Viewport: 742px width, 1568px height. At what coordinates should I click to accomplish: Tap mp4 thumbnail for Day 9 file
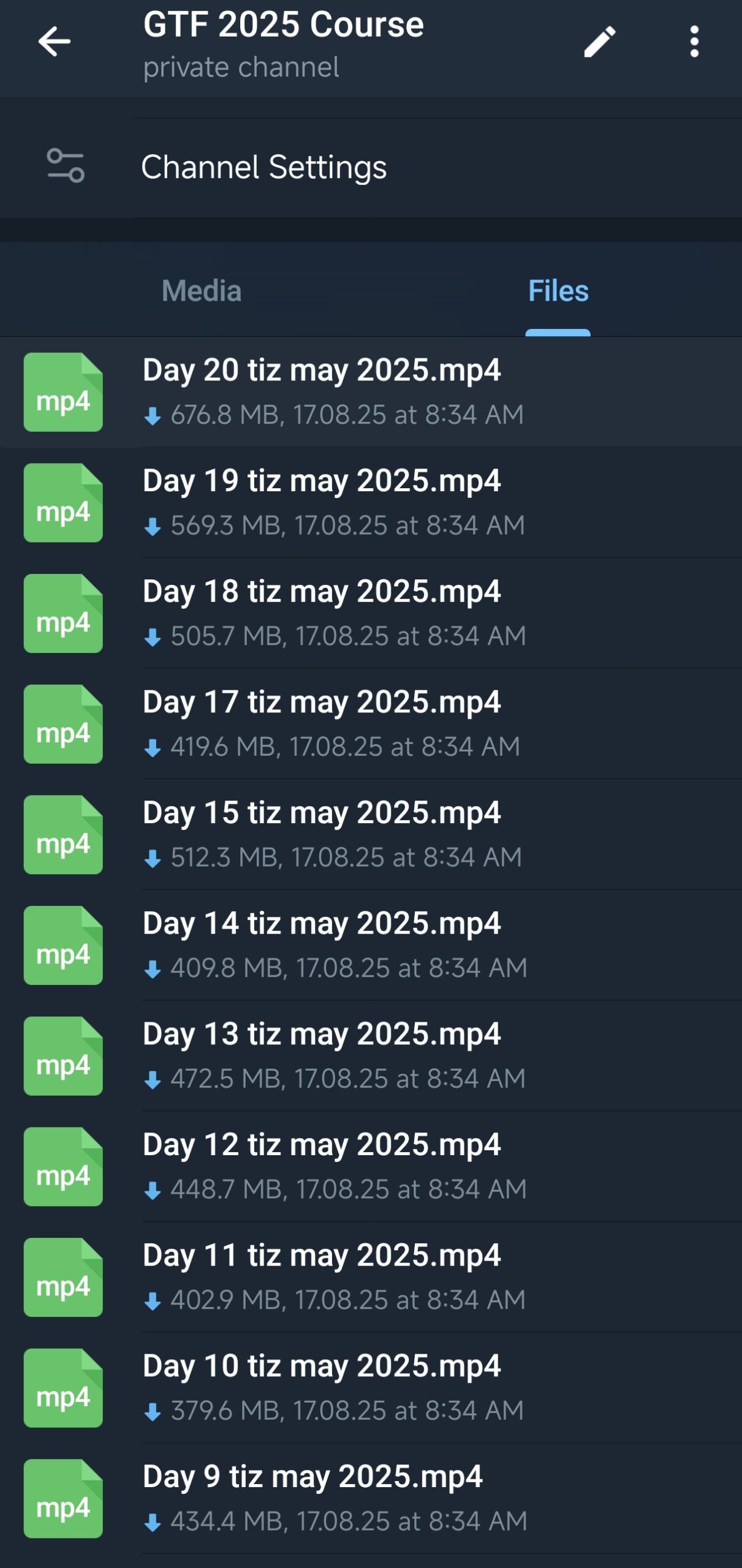63,1498
